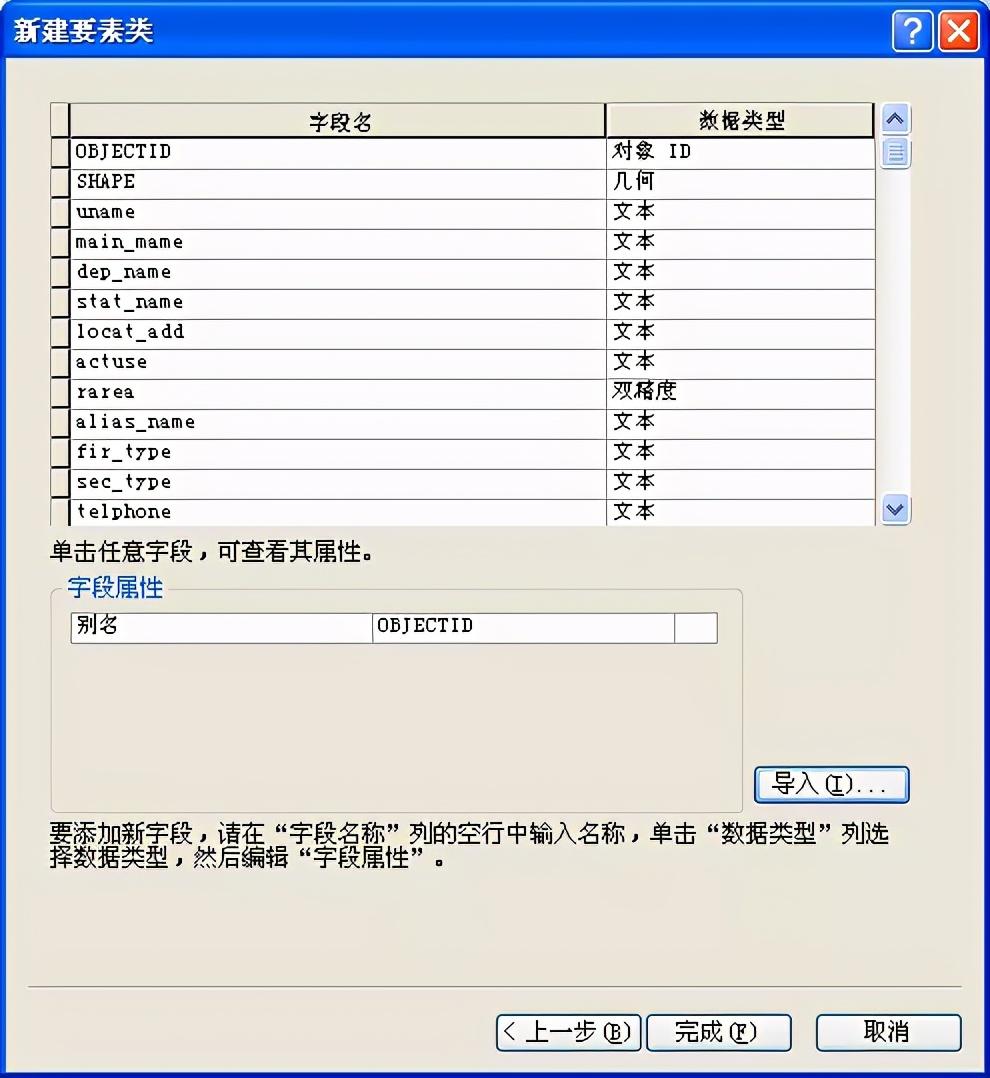Select the uname field name cell
The width and height of the screenshot is (990, 1078).
[x=338, y=214]
